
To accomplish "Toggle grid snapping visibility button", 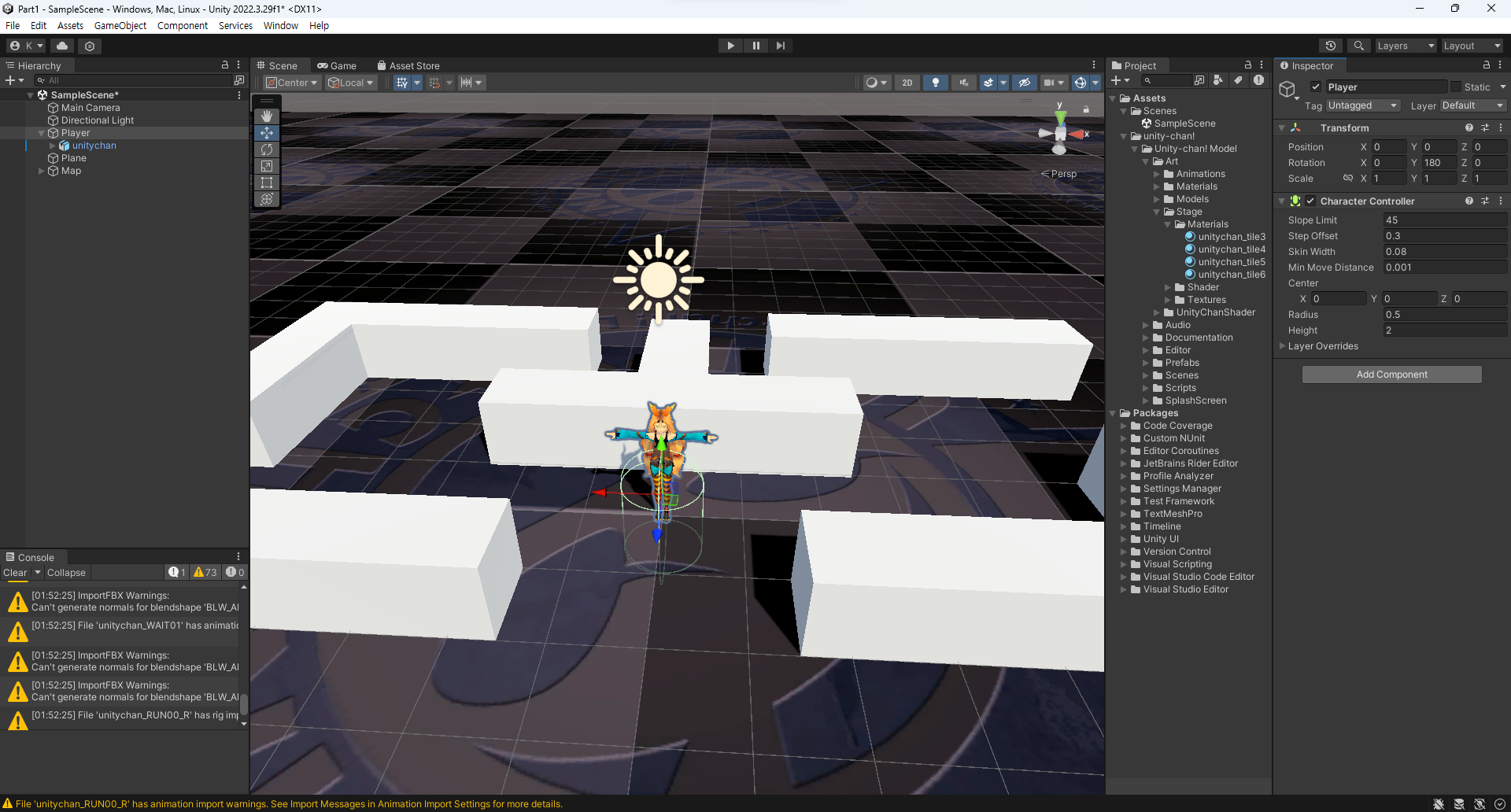I will click(402, 83).
